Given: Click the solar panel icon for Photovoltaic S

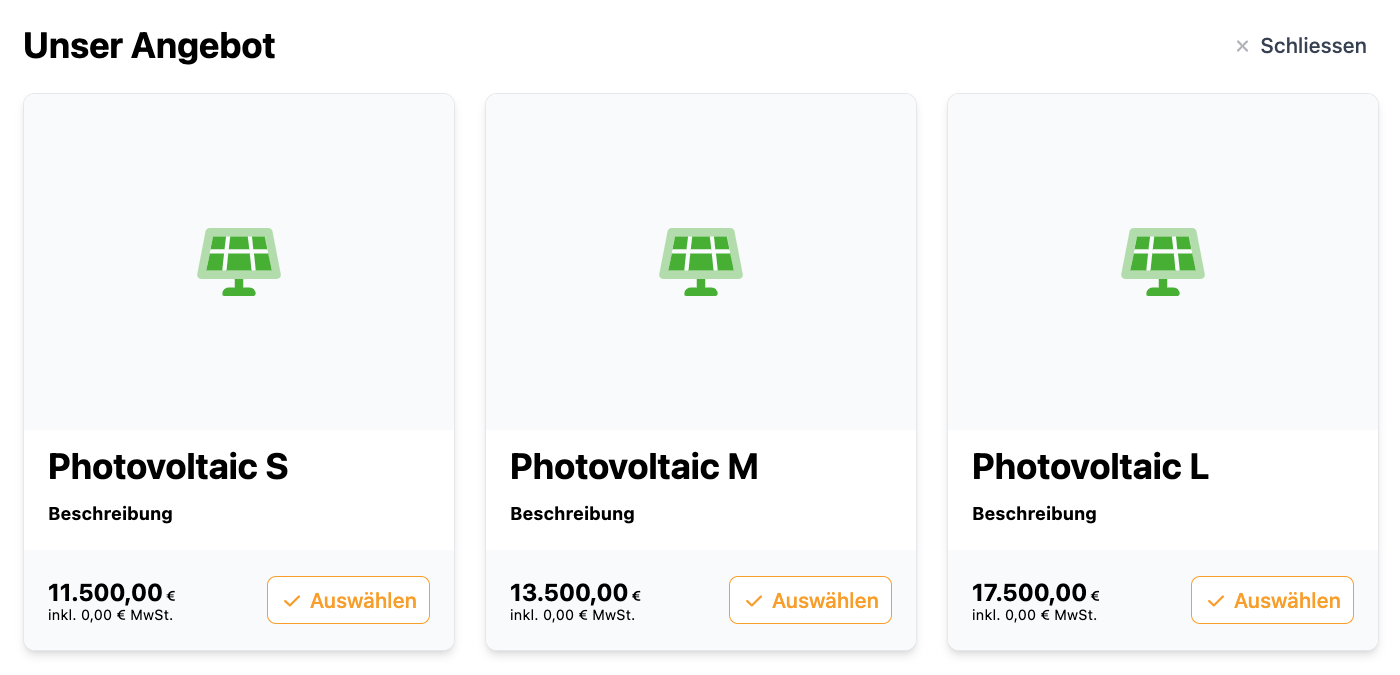Looking at the screenshot, I should [x=239, y=262].
